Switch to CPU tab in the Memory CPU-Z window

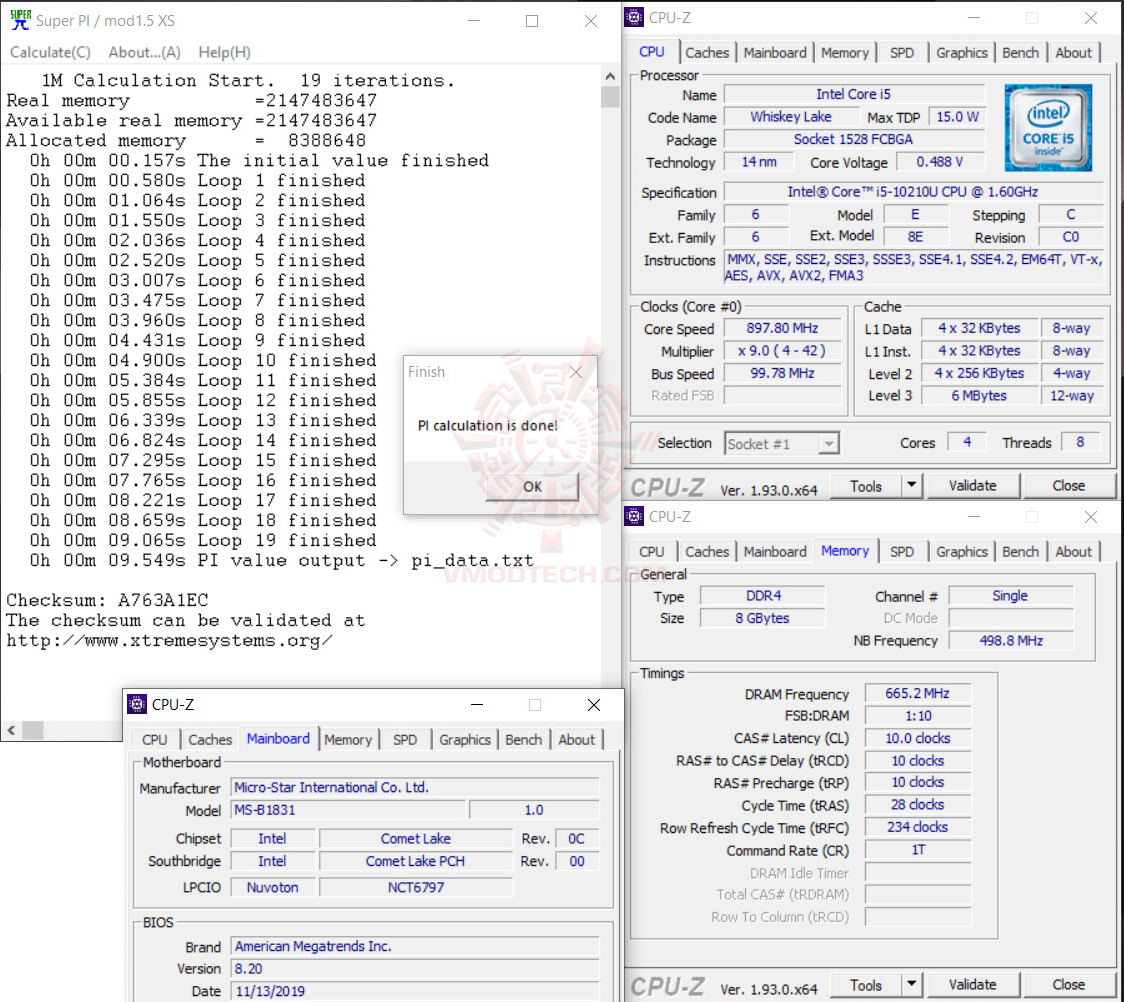[652, 551]
